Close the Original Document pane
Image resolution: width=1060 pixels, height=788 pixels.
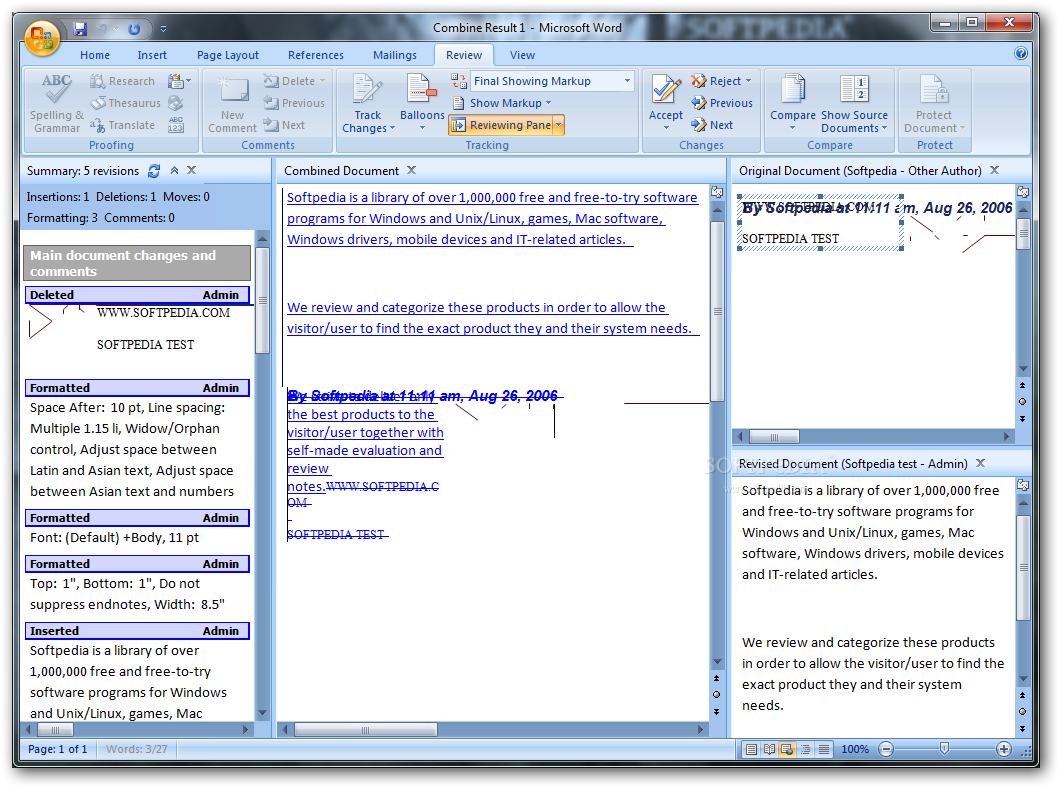click(994, 170)
